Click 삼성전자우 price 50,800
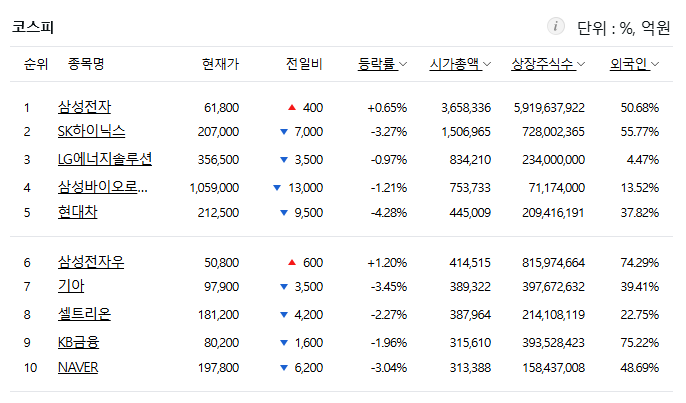 click(221, 263)
